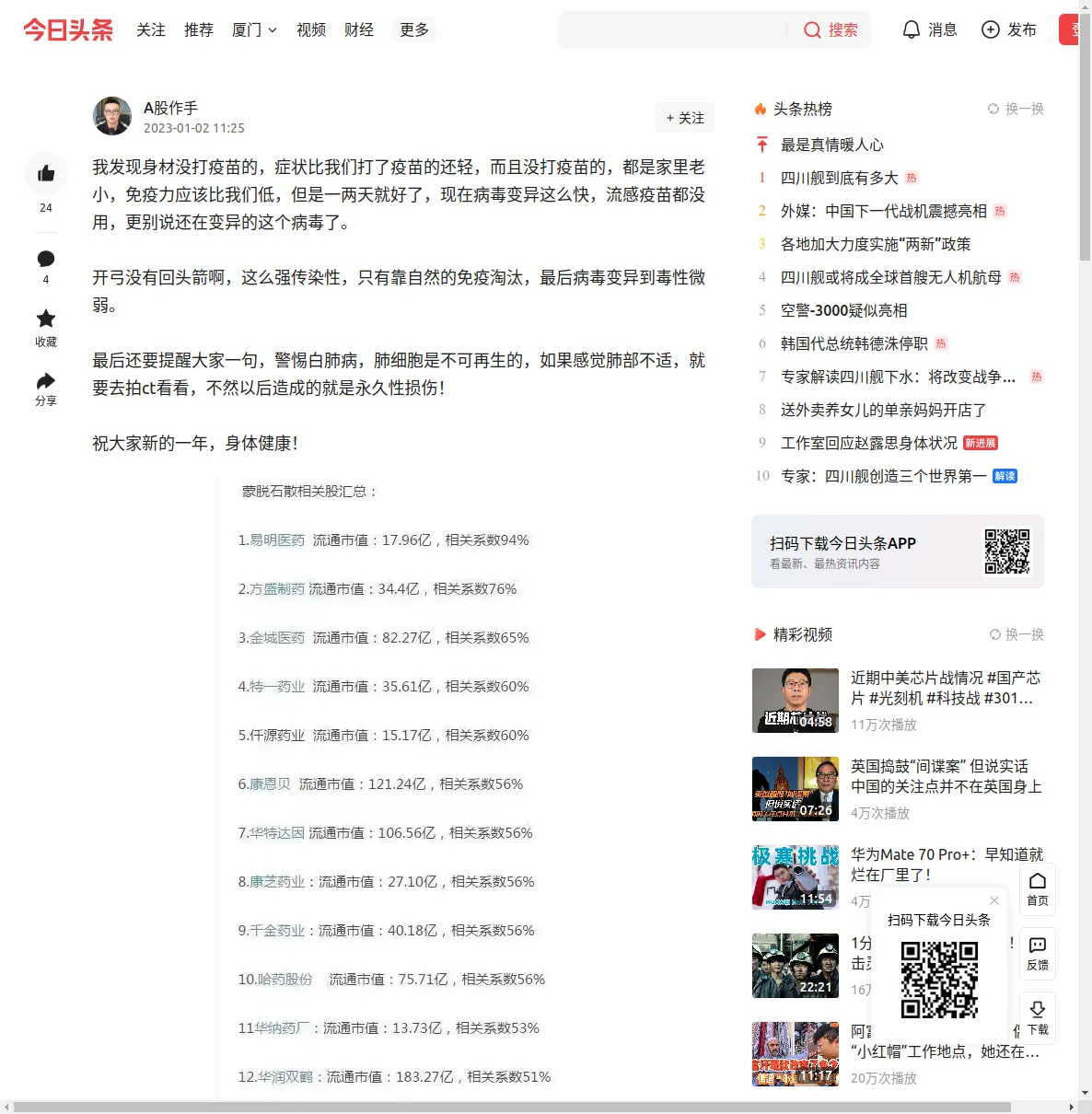Play video thumbnail with 04:58 duration

tap(796, 701)
